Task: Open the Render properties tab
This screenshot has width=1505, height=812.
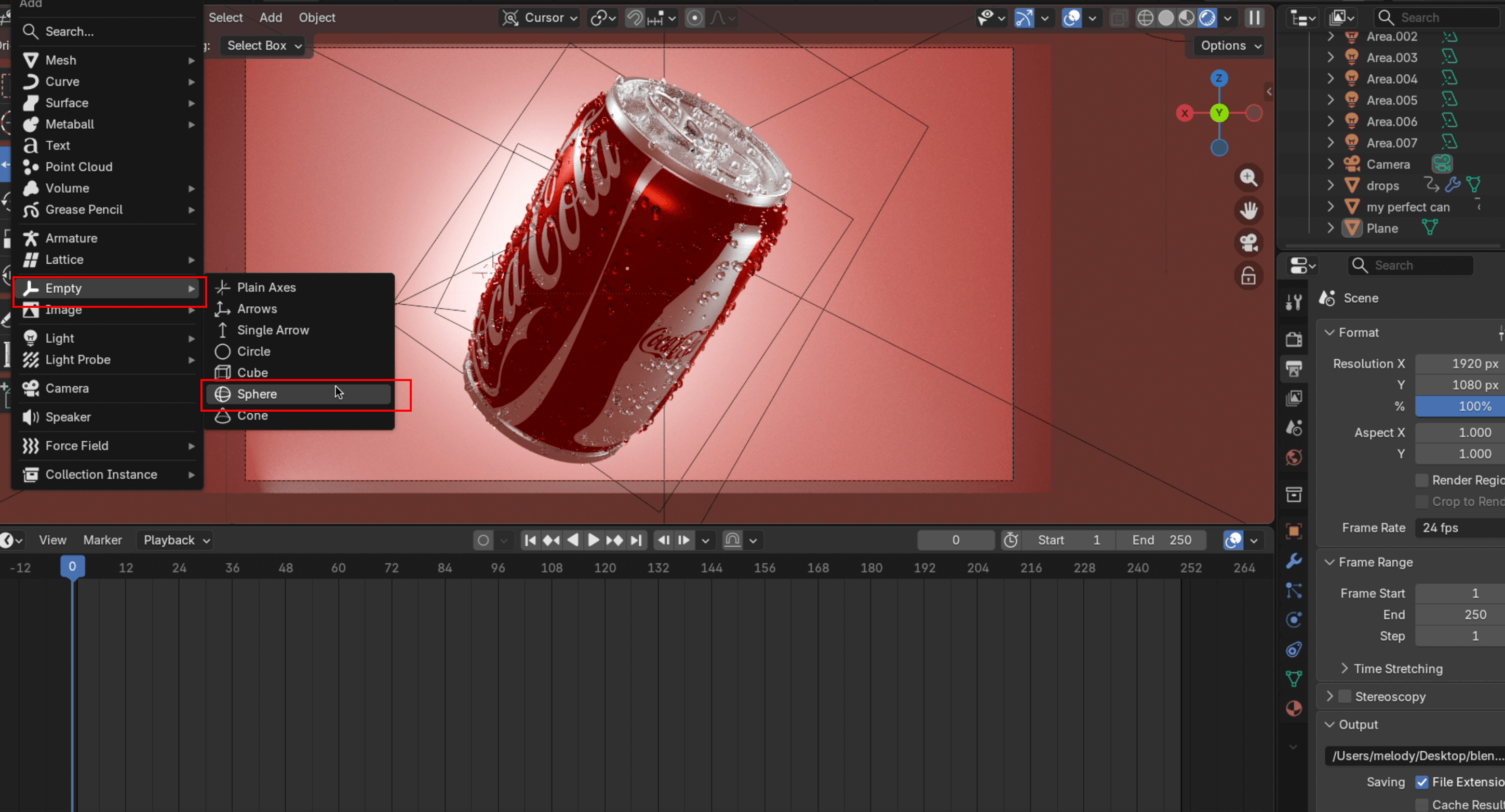Action: click(x=1294, y=339)
